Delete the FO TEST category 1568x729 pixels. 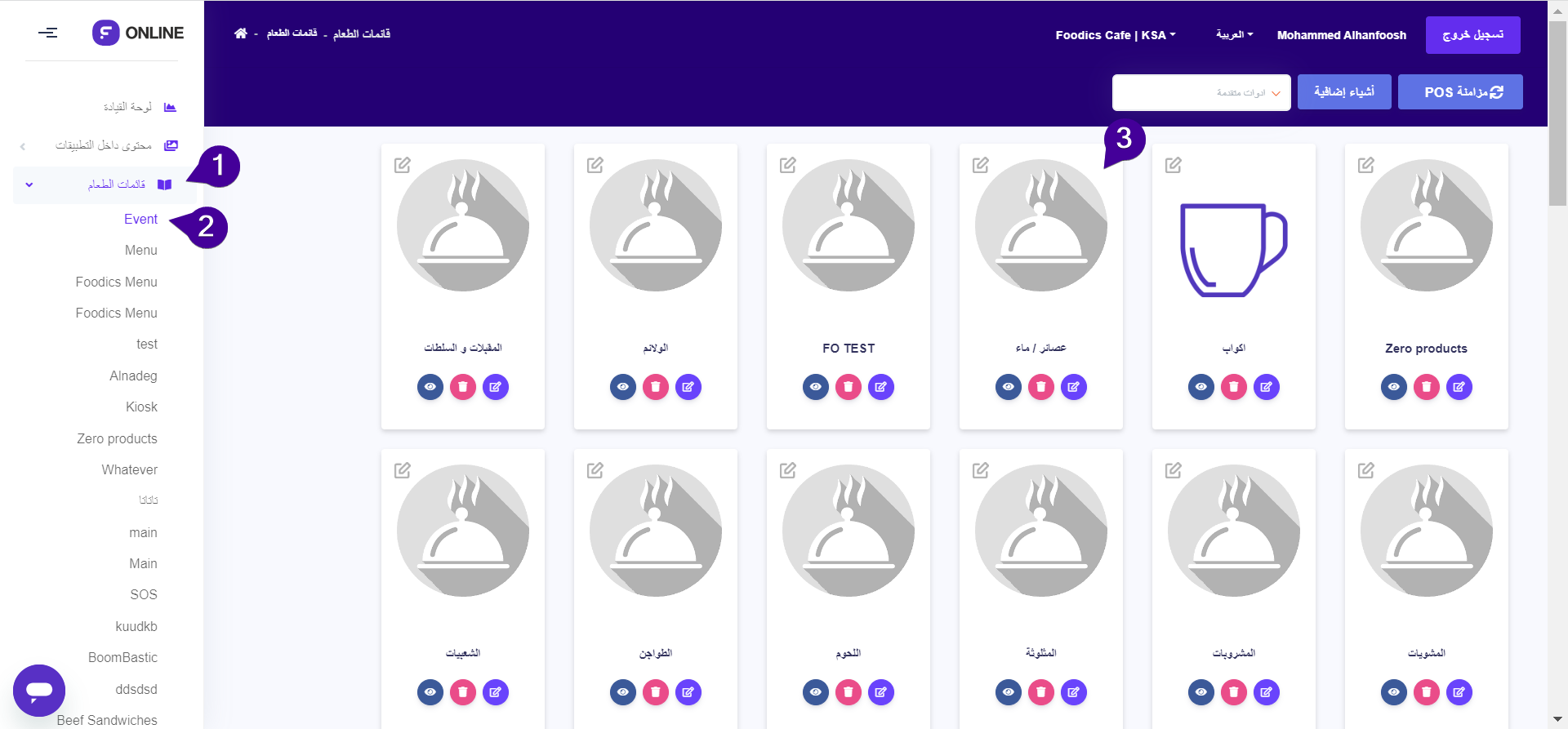[849, 387]
